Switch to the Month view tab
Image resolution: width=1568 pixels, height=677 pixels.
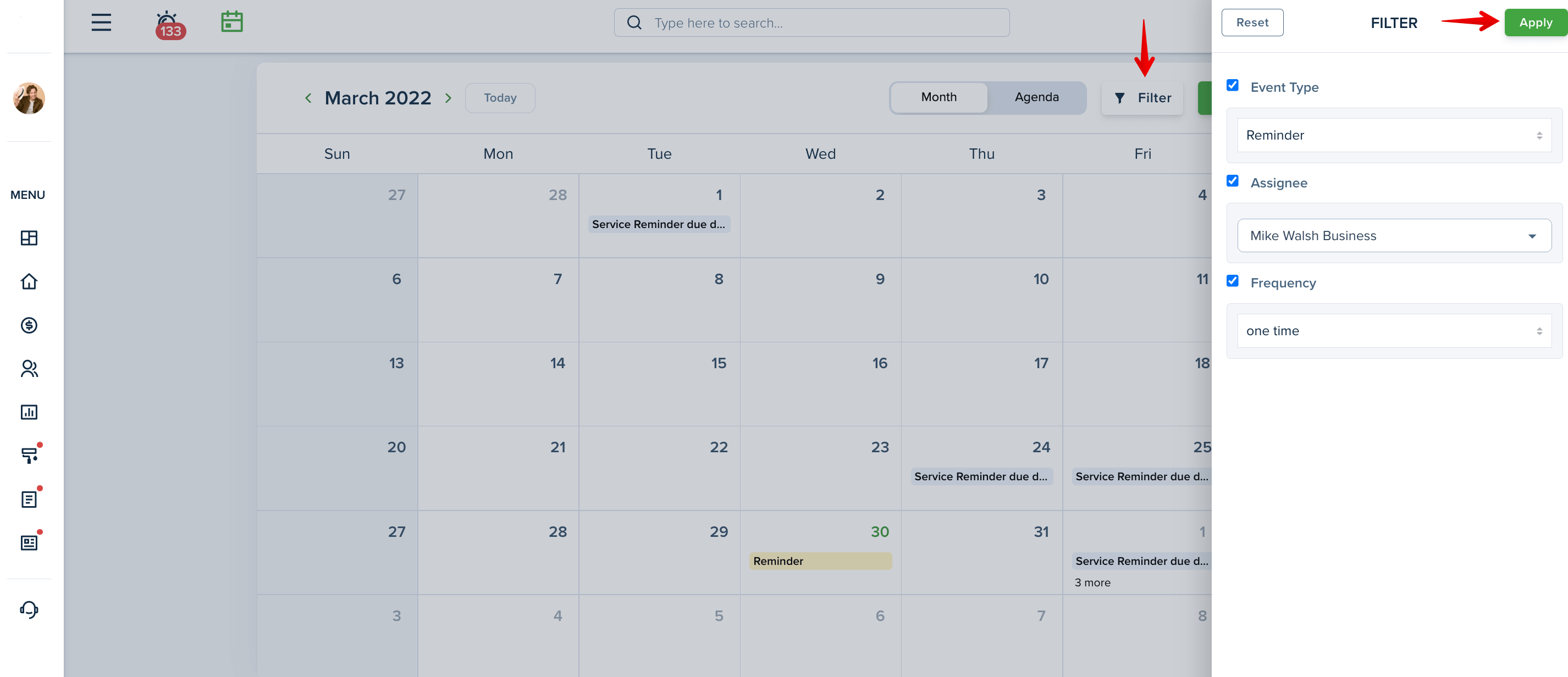point(938,97)
